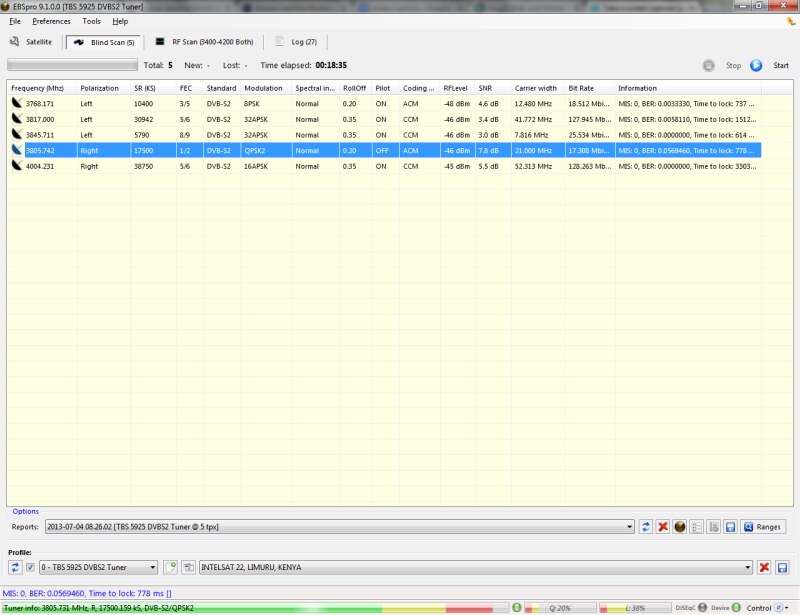Image resolution: width=800 pixels, height=615 pixels.
Task: Click the refresh icon beside Reports dropdown
Action: [x=646, y=526]
